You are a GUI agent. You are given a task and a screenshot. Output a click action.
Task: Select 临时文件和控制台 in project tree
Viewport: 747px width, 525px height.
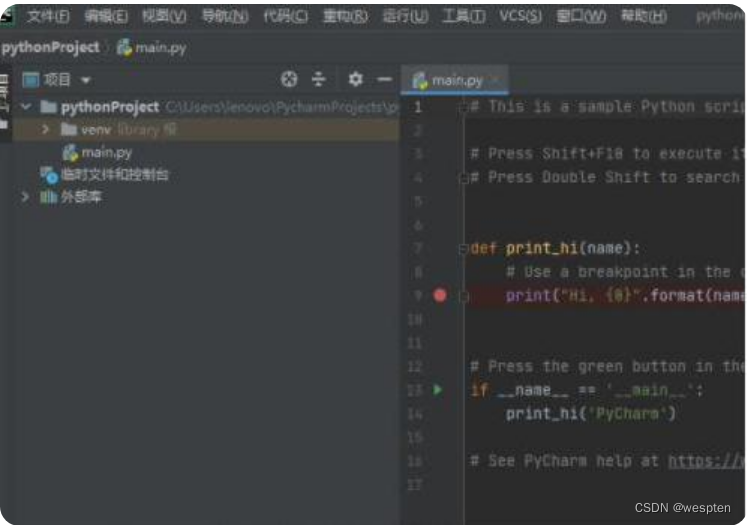pos(115,175)
